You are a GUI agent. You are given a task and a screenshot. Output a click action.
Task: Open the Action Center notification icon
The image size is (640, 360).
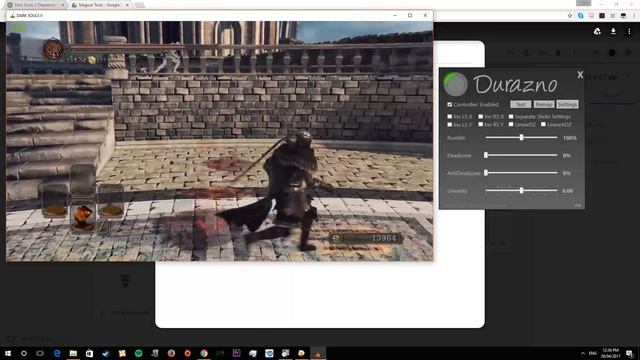pos(629,353)
